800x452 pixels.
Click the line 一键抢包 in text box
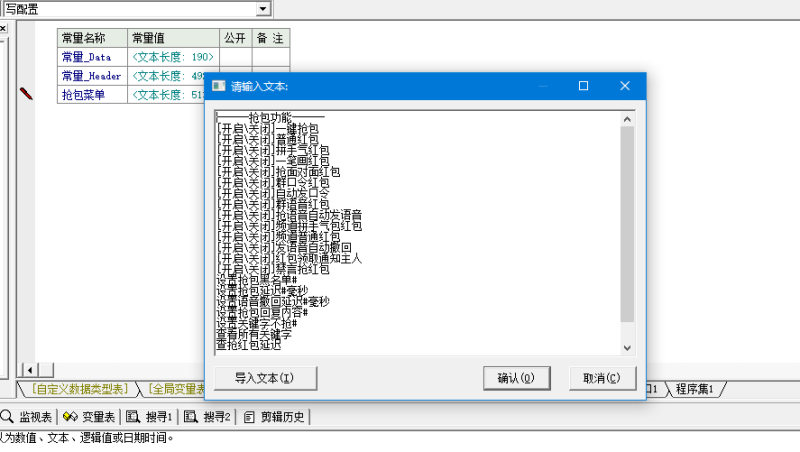[267, 129]
